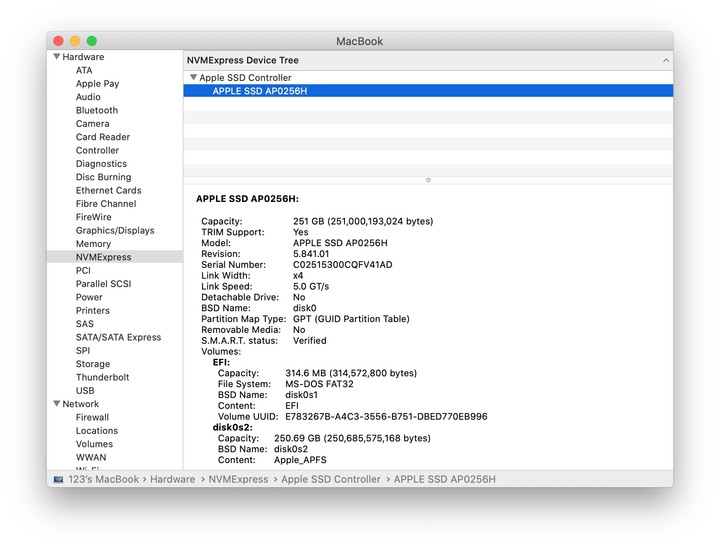Click the S.M.A.R.T. status Verified value

(x=309, y=341)
